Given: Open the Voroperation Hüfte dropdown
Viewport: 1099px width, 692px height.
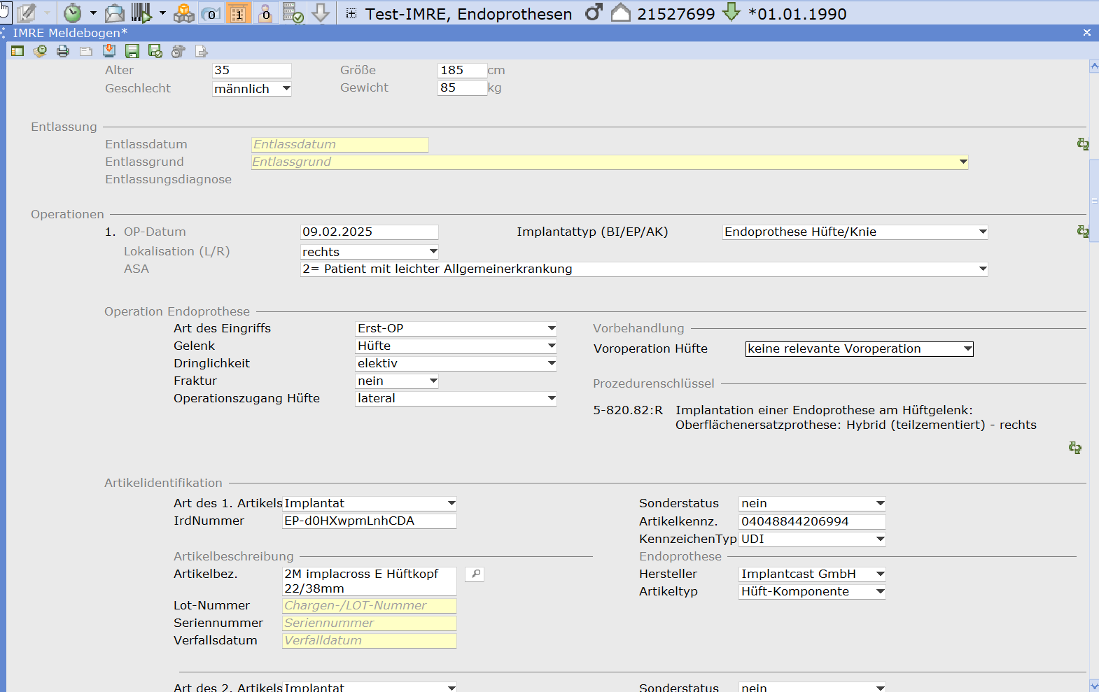Looking at the screenshot, I should (x=966, y=349).
